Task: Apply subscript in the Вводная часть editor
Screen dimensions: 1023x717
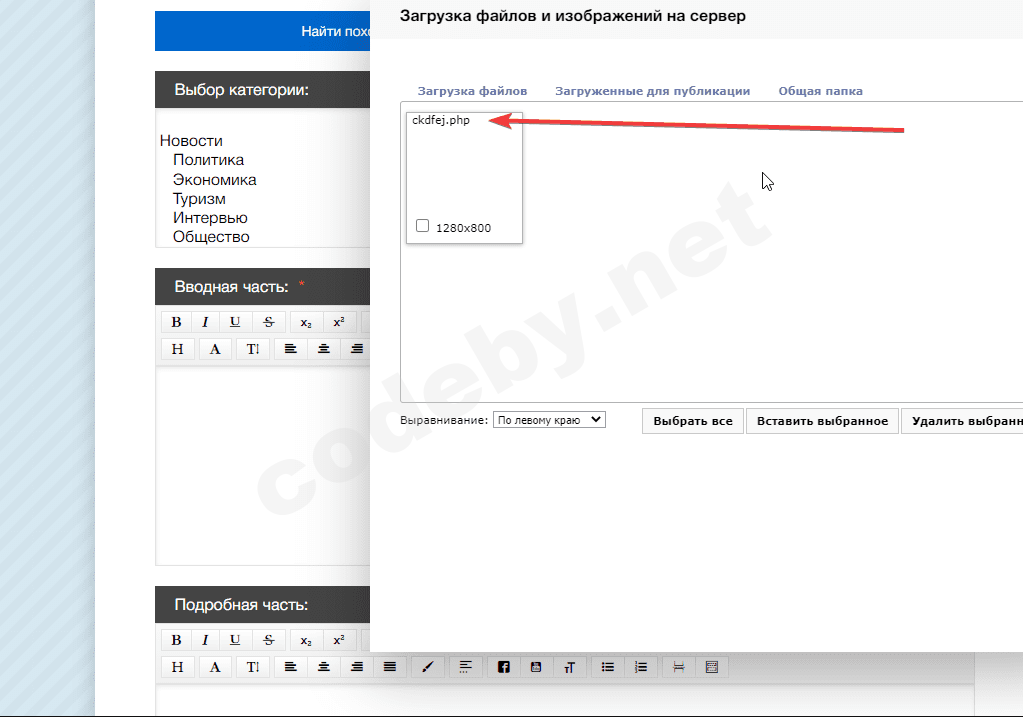Action: pyautogui.click(x=306, y=322)
